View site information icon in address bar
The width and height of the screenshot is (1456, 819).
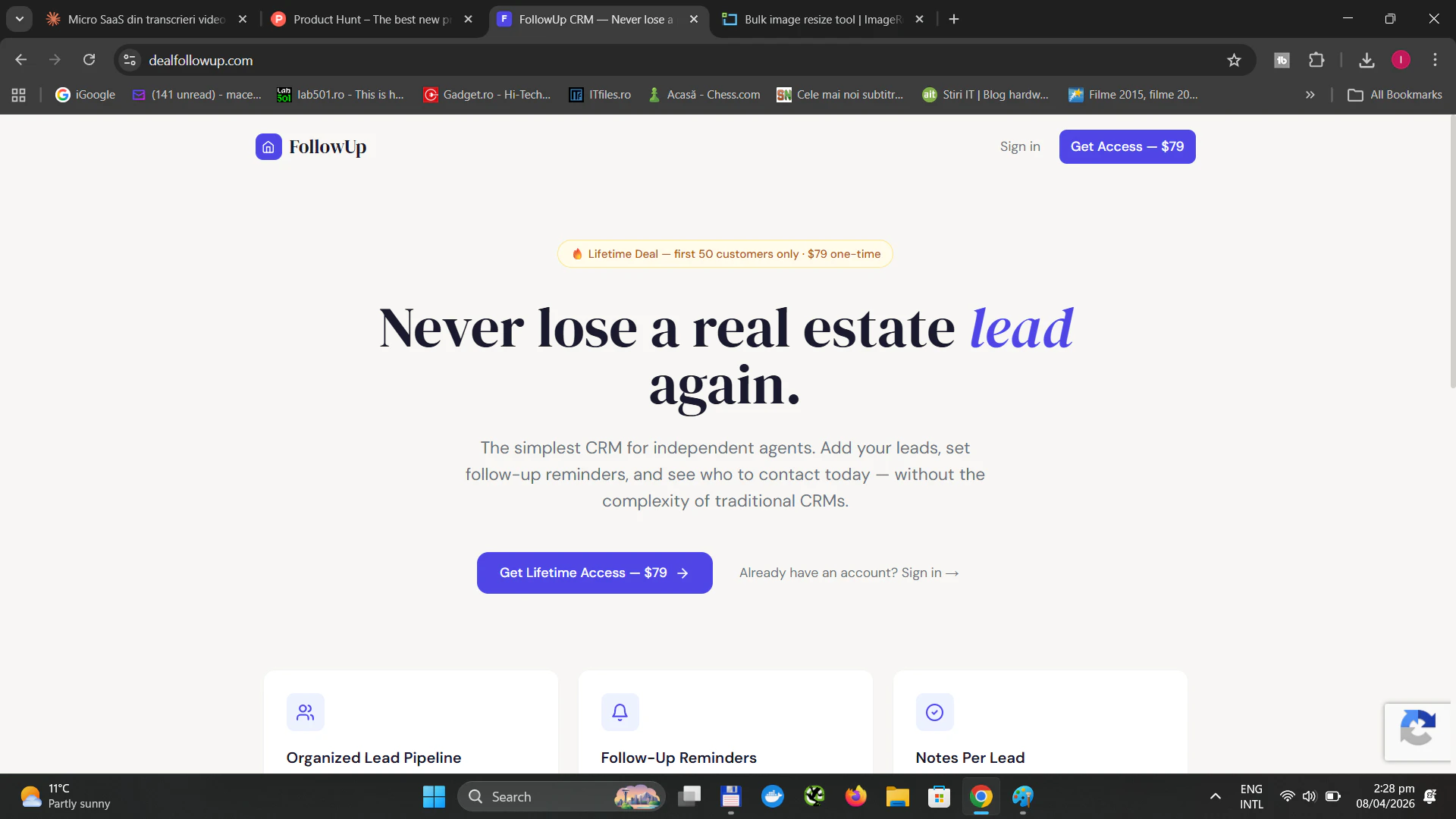tap(130, 60)
